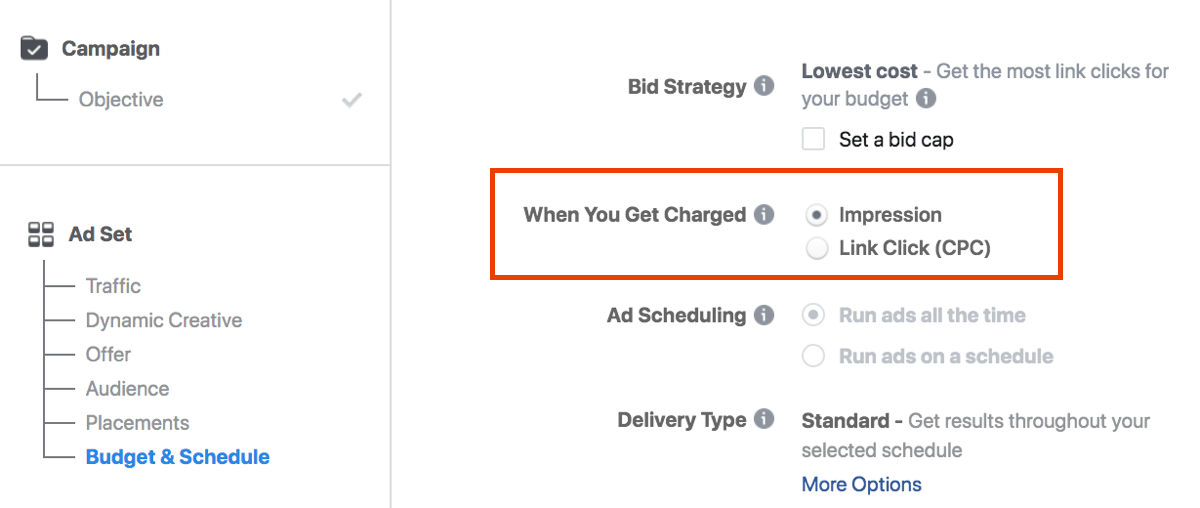The width and height of the screenshot is (1200, 508).
Task: Select Budget & Schedule in sidebar
Action: click(178, 457)
